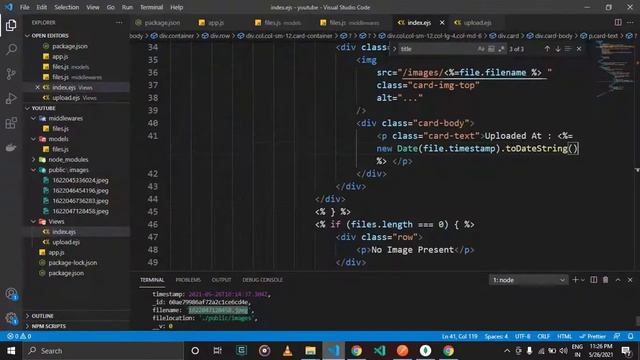640x360 pixels.
Task: Open the Manage gear icon
Action: pyautogui.click(x=11, y=318)
